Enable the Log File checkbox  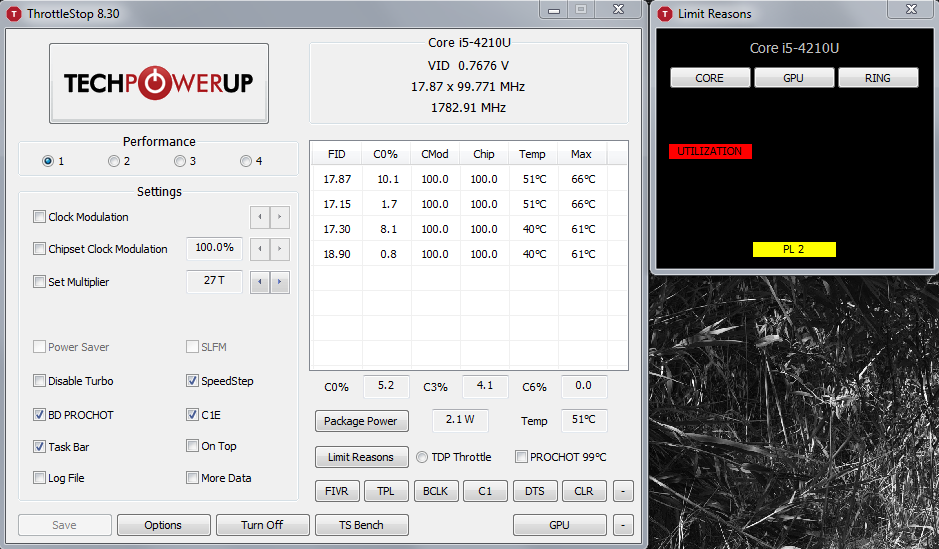[x=40, y=478]
